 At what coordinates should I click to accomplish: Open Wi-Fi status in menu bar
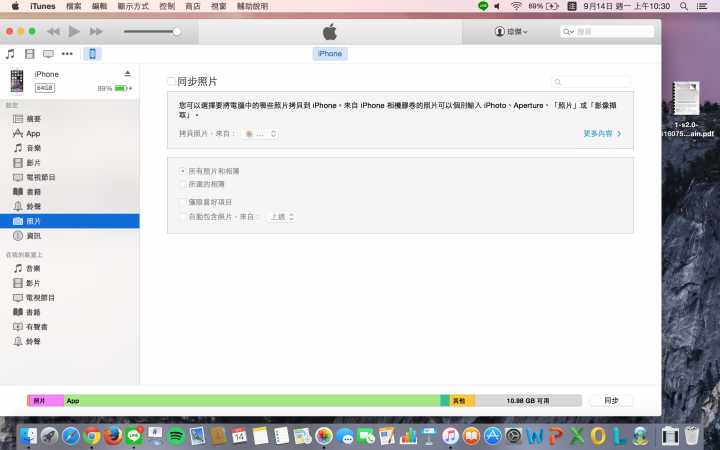pyautogui.click(x=516, y=6)
